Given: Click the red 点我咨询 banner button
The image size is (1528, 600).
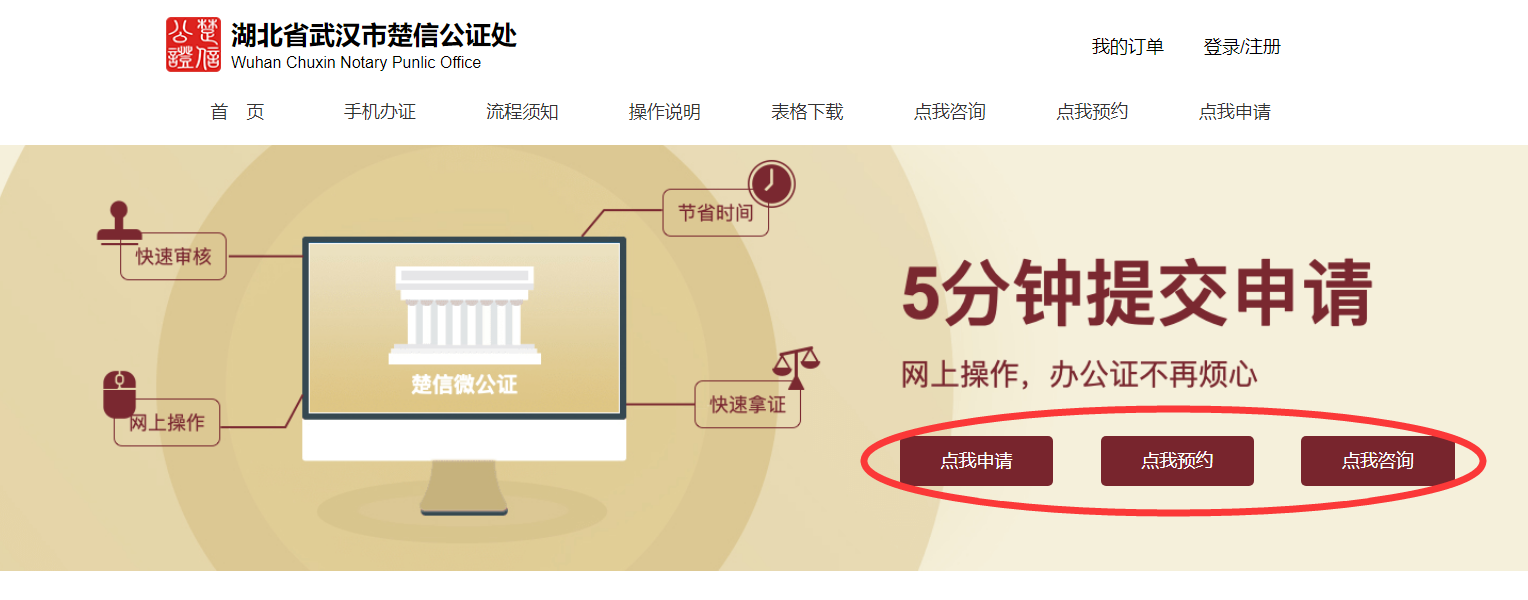Looking at the screenshot, I should 1378,461.
